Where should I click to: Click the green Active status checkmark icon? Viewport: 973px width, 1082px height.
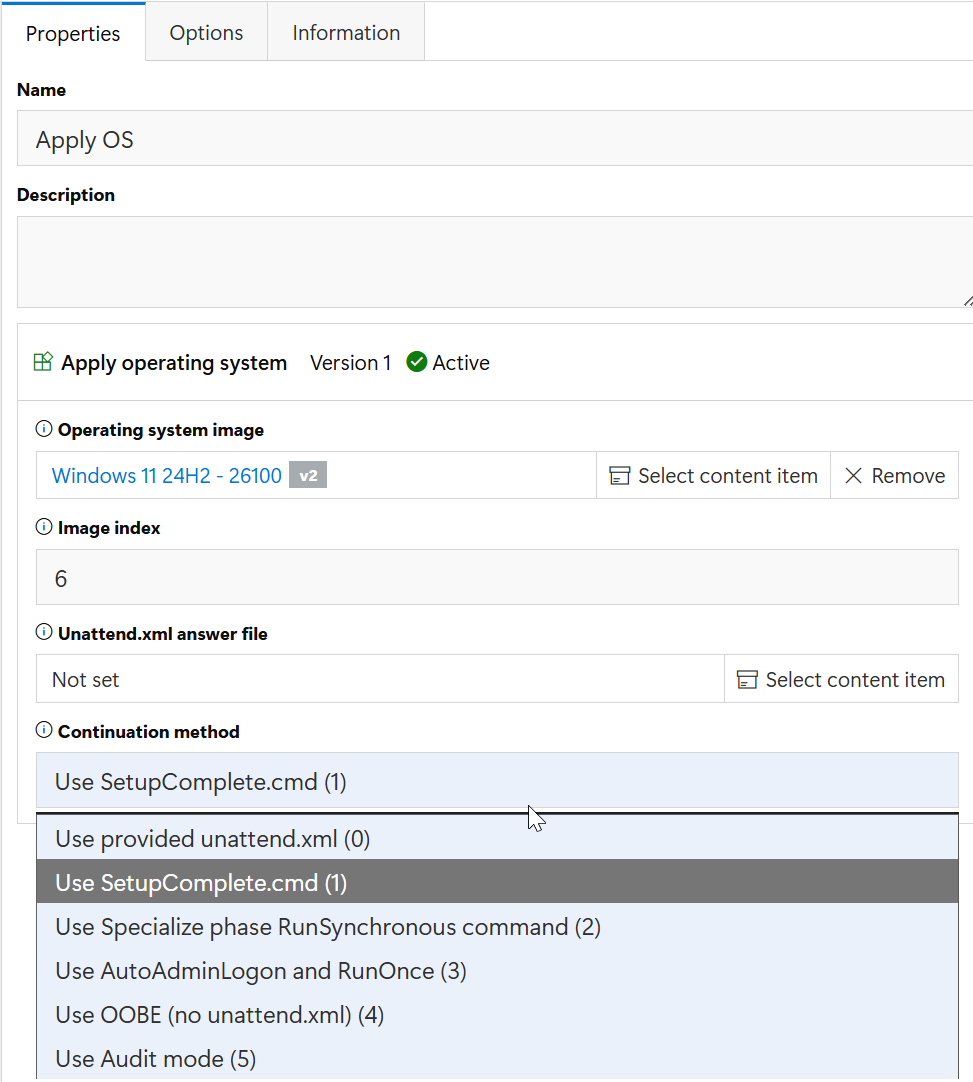click(417, 362)
